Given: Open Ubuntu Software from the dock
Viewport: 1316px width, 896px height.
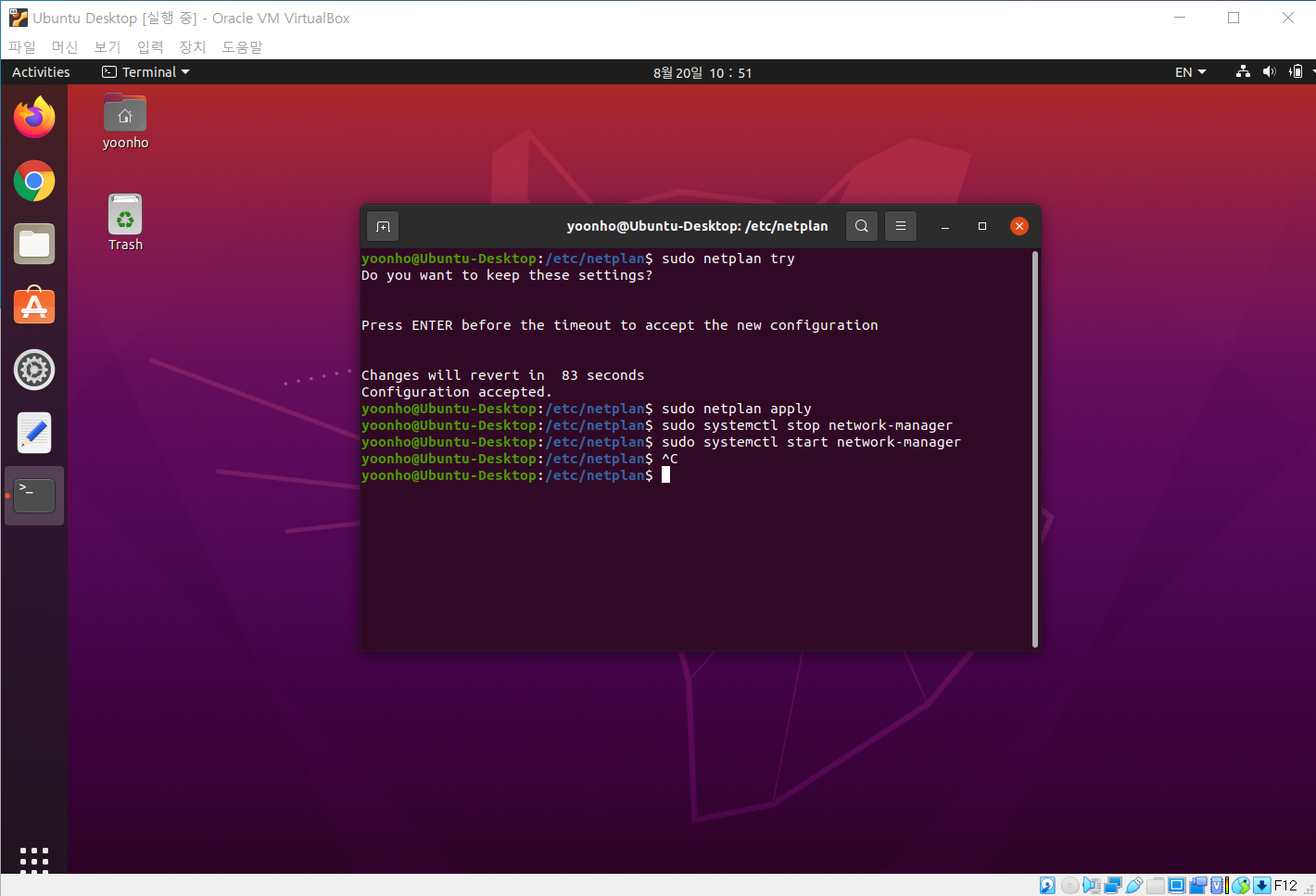Looking at the screenshot, I should [x=34, y=306].
